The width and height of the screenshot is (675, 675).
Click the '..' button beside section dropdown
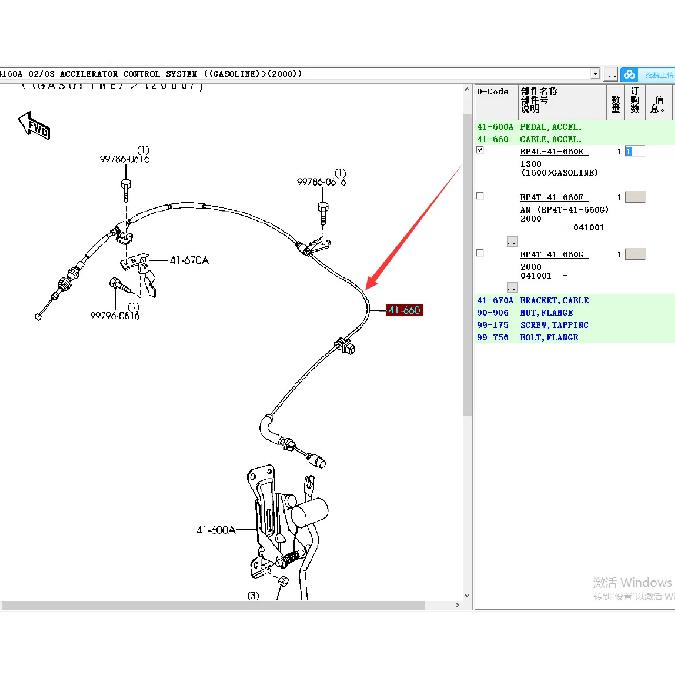(611, 74)
